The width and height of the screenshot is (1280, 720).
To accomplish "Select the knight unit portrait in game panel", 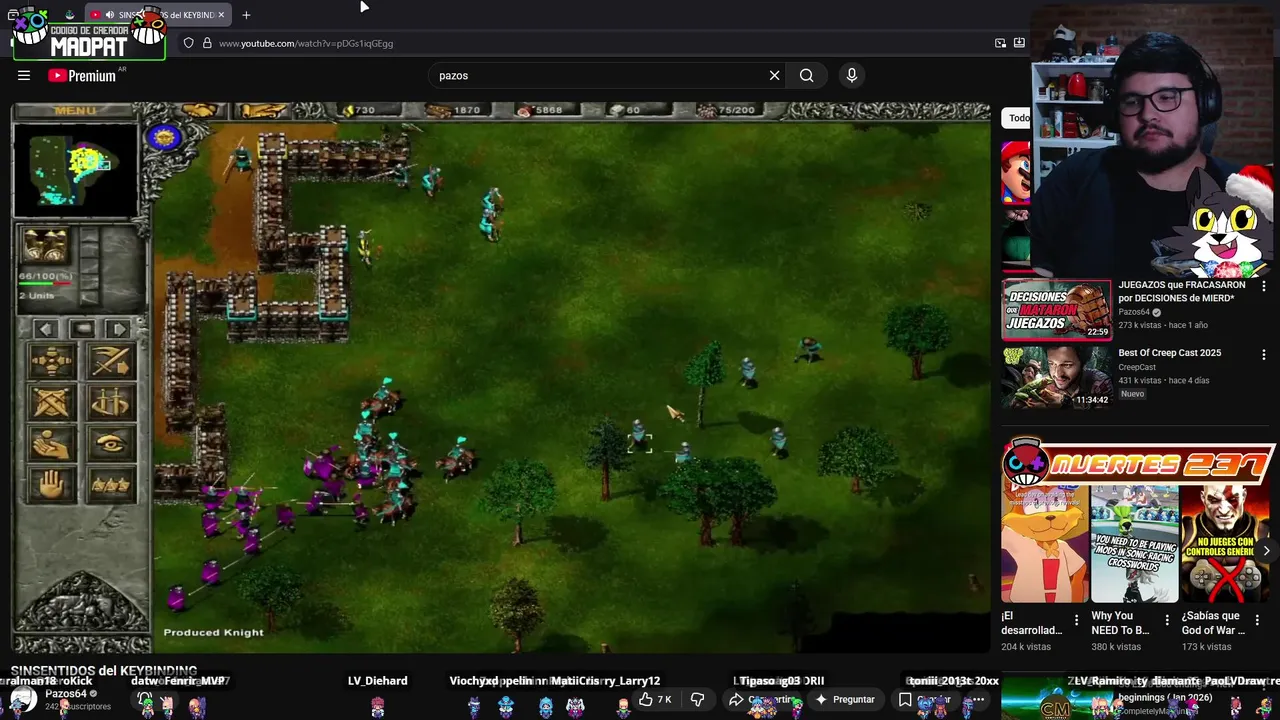I will (x=45, y=245).
